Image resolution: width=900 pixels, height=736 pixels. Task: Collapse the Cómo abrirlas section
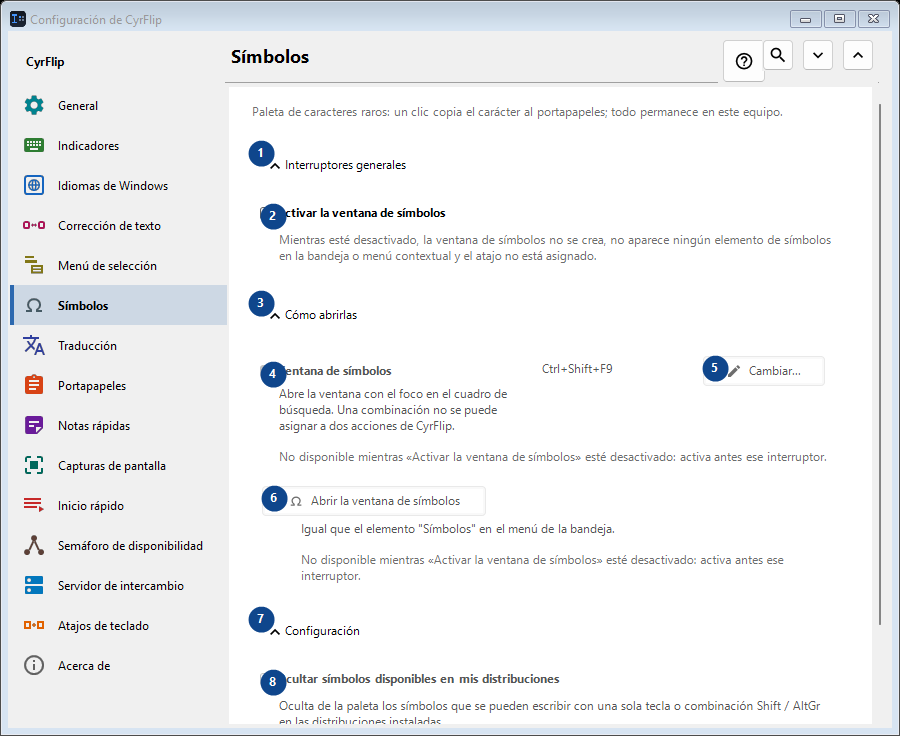coord(275,316)
